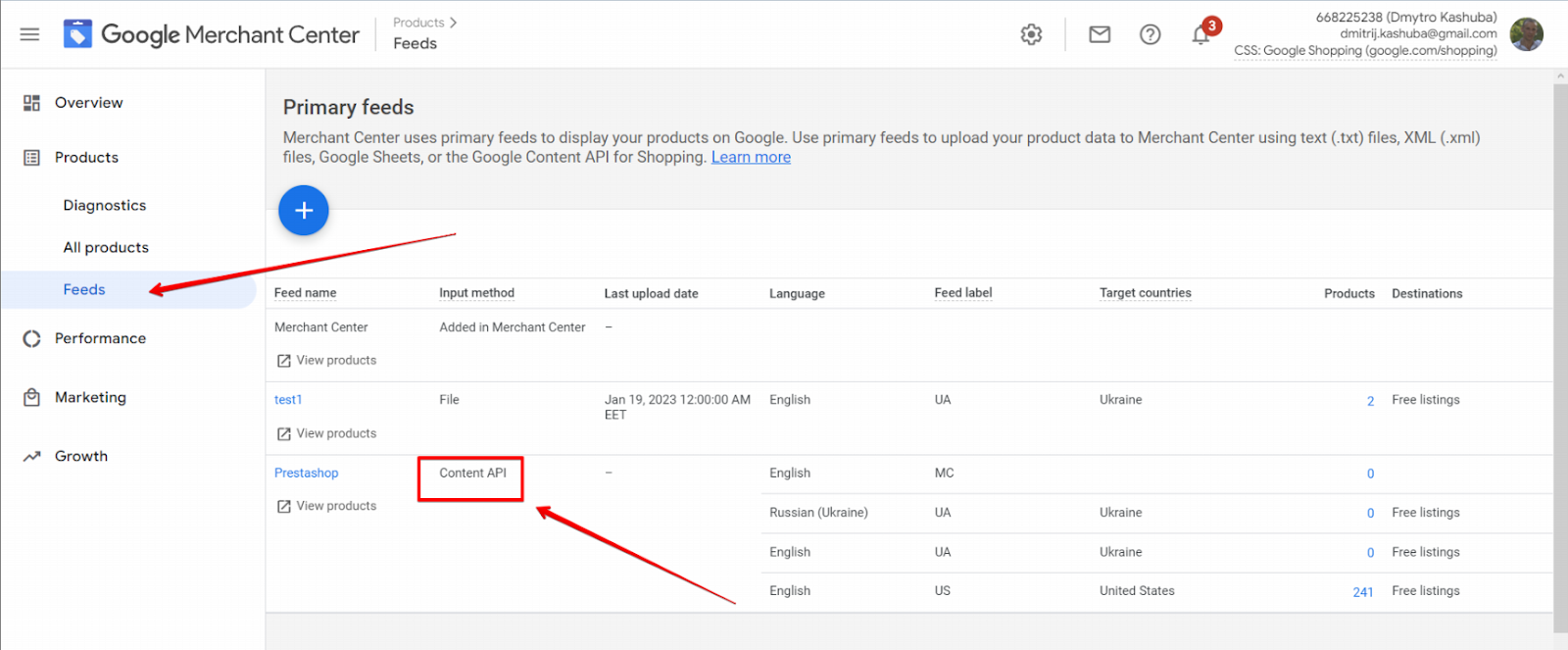Image resolution: width=1568 pixels, height=650 pixels.
Task: Open the help question mark icon
Action: tap(1151, 34)
